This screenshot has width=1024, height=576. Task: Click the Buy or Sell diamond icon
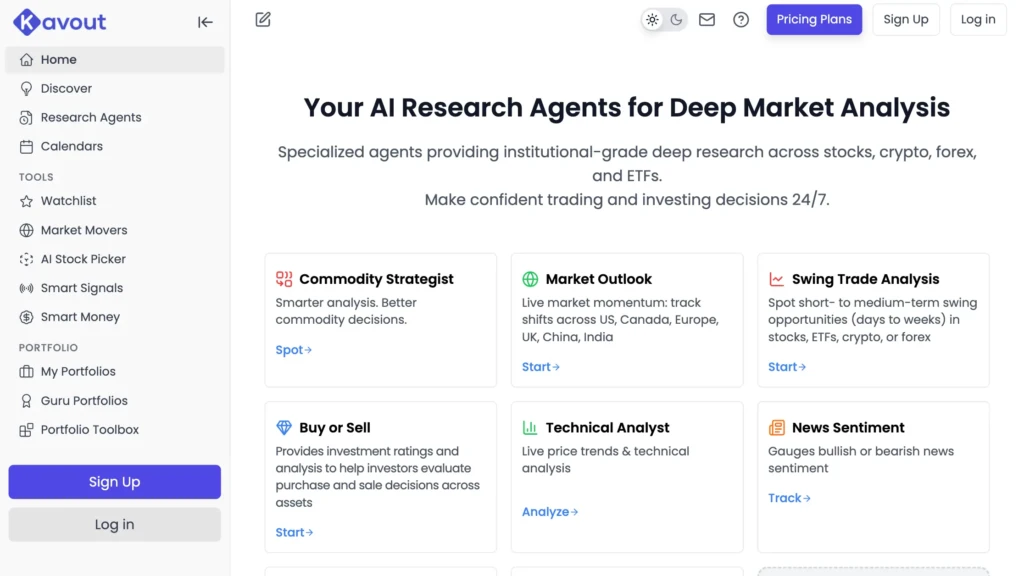tap(284, 428)
